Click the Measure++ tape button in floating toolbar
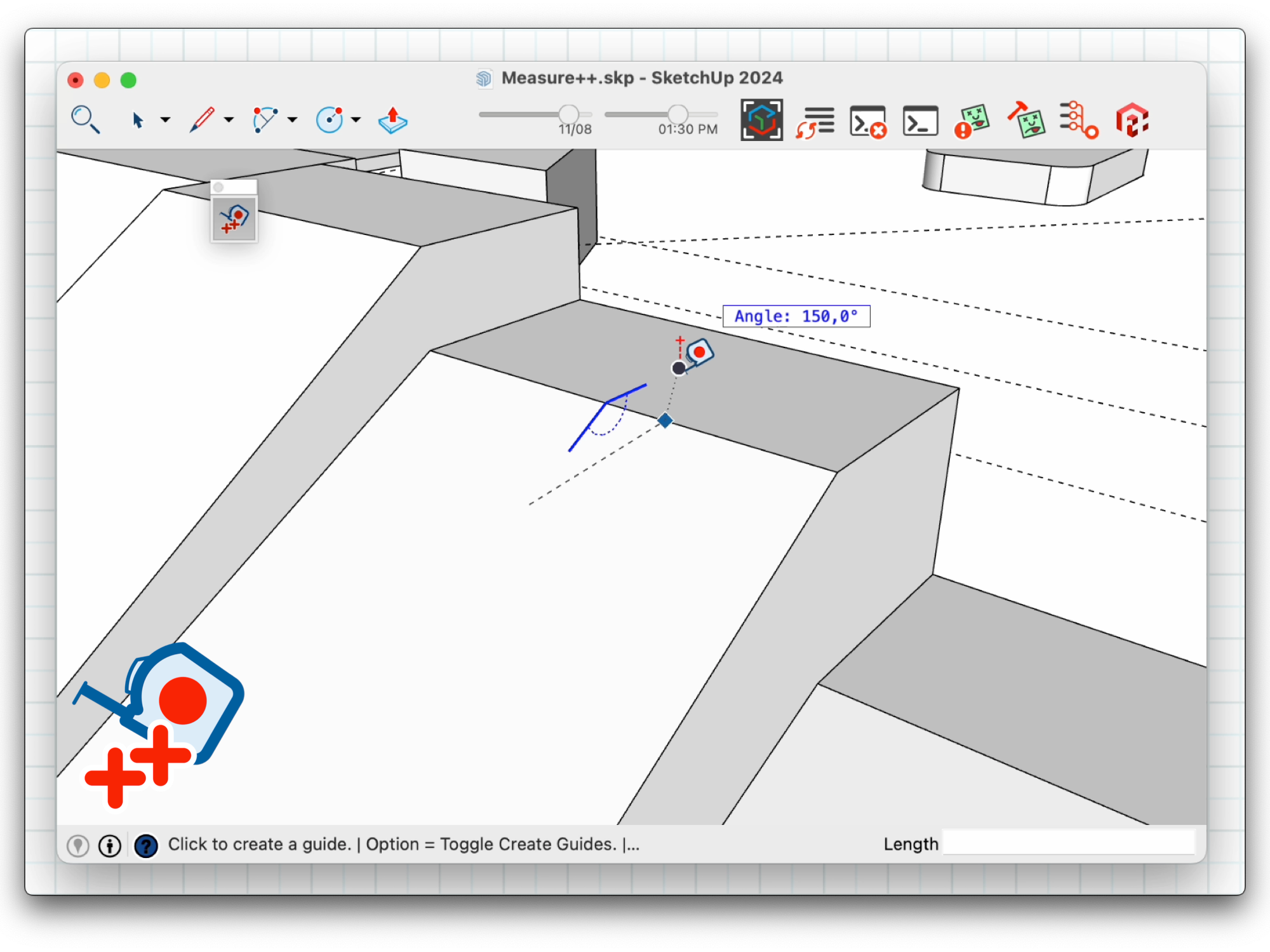Image resolution: width=1270 pixels, height=952 pixels. coord(234,219)
